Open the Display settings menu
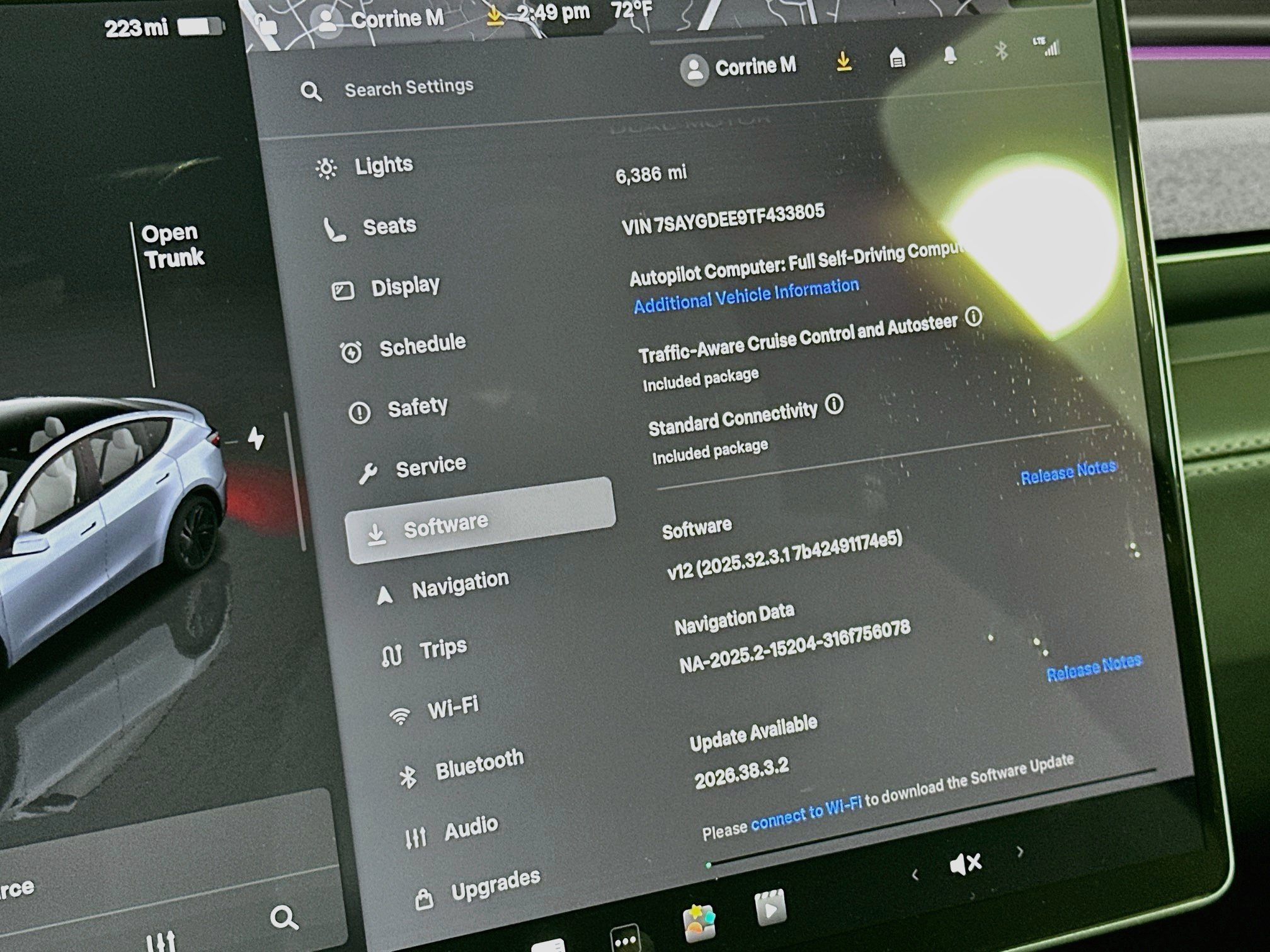The width and height of the screenshot is (1270, 952). [386, 287]
